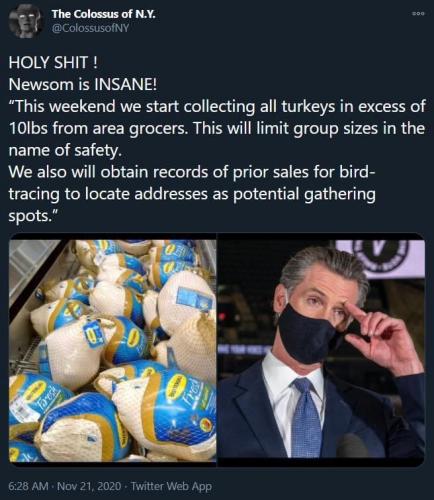The width and height of the screenshot is (434, 500).
Task: Click the black face mask in the photo
Action: click(307, 336)
